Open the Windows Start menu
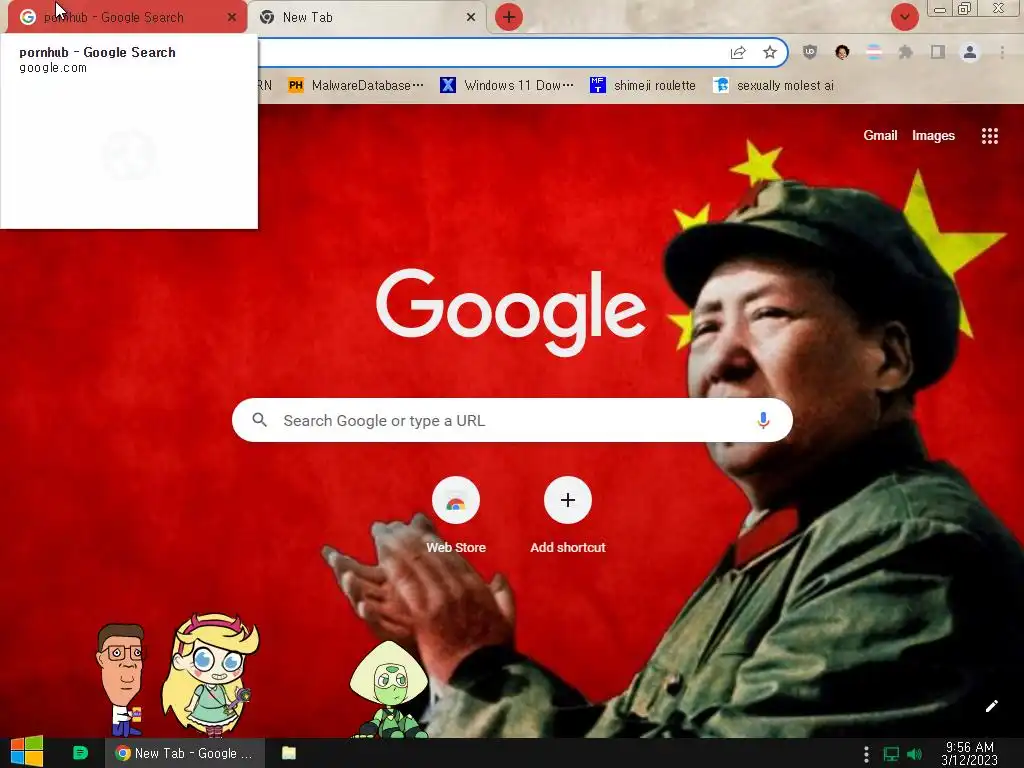Viewport: 1024px width, 768px height. 27,752
